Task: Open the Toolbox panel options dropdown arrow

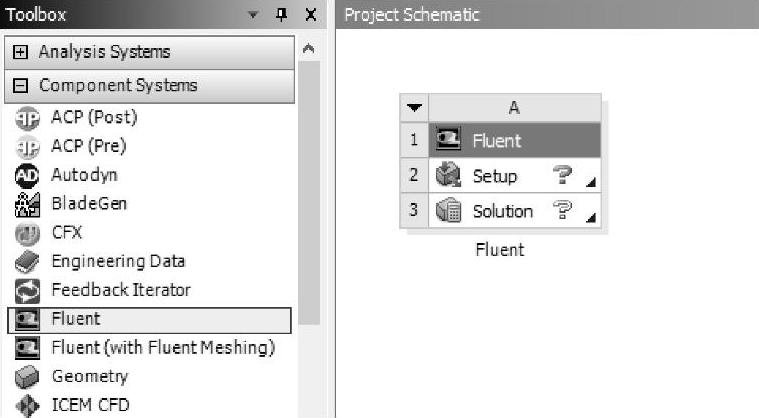Action: tap(253, 15)
